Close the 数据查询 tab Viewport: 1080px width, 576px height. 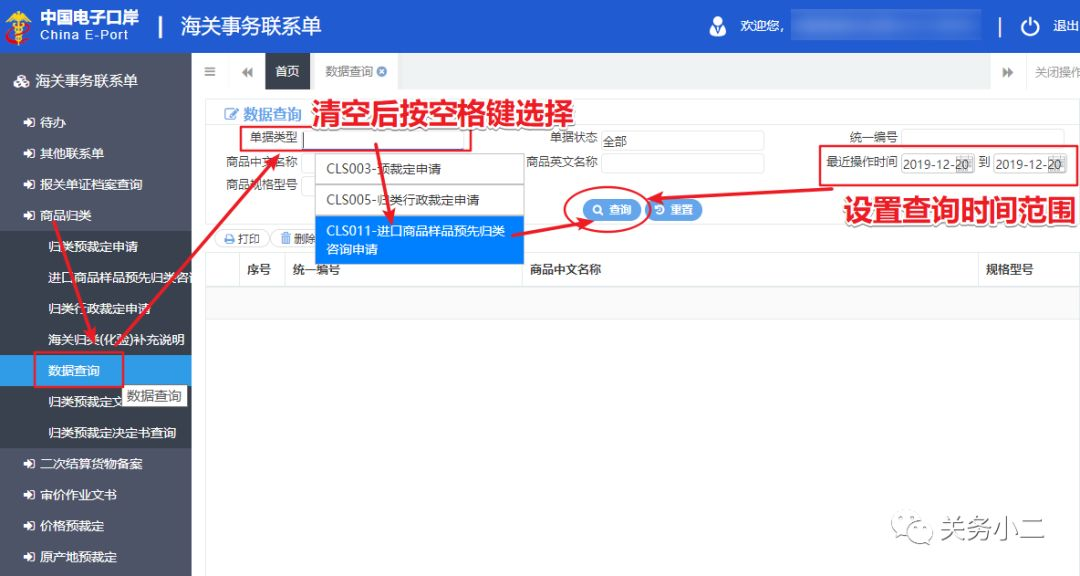[x=382, y=71]
